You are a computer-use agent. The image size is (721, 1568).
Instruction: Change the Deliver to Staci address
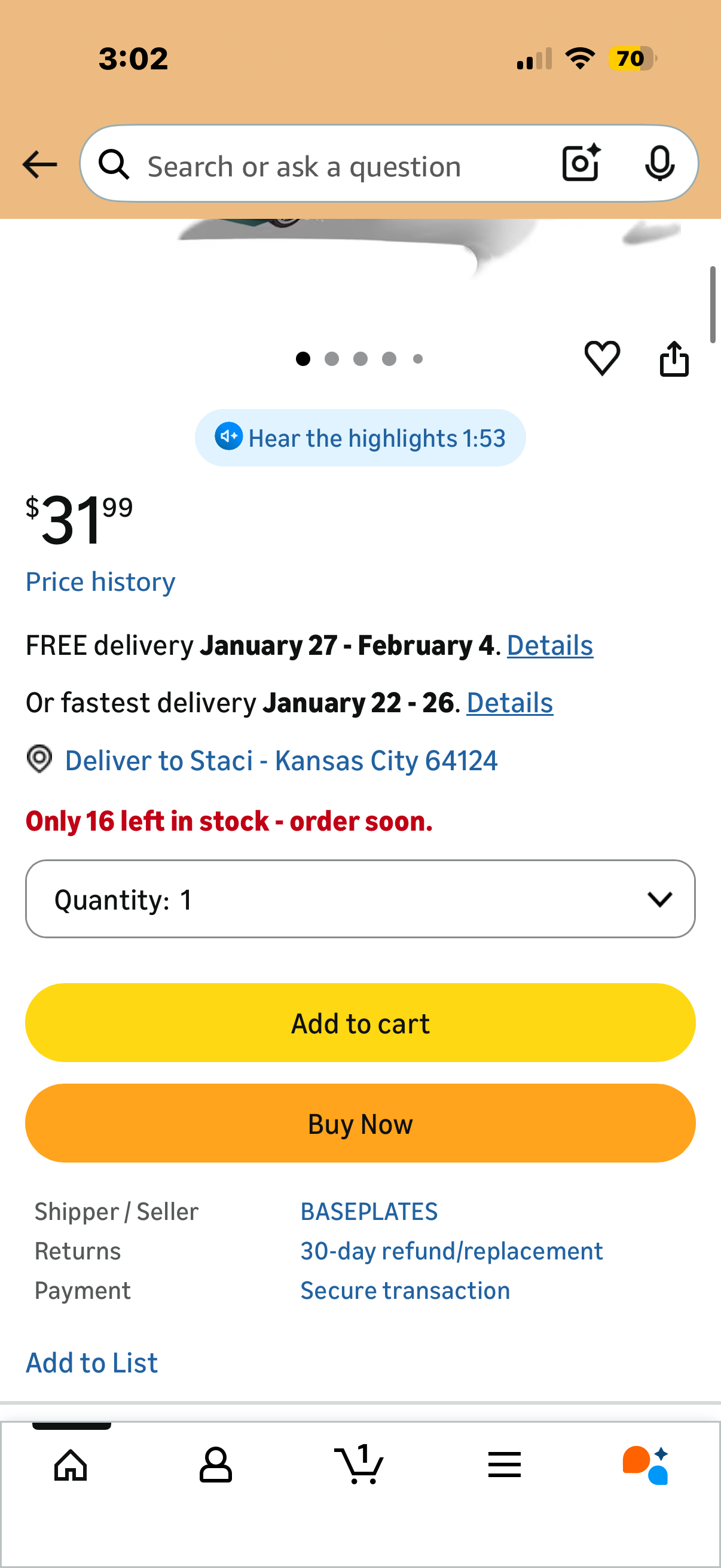point(280,760)
